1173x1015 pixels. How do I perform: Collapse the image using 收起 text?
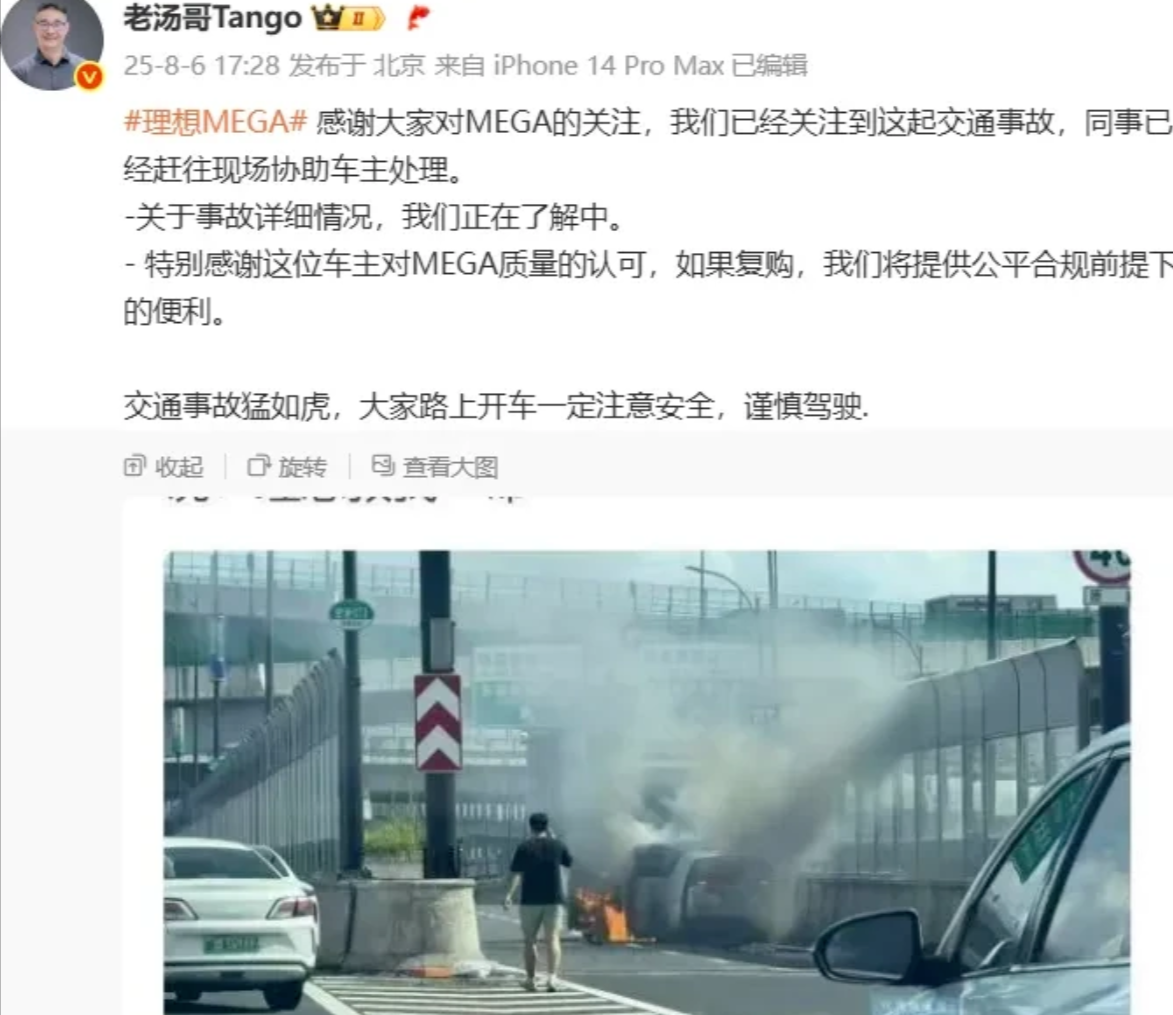(x=179, y=467)
